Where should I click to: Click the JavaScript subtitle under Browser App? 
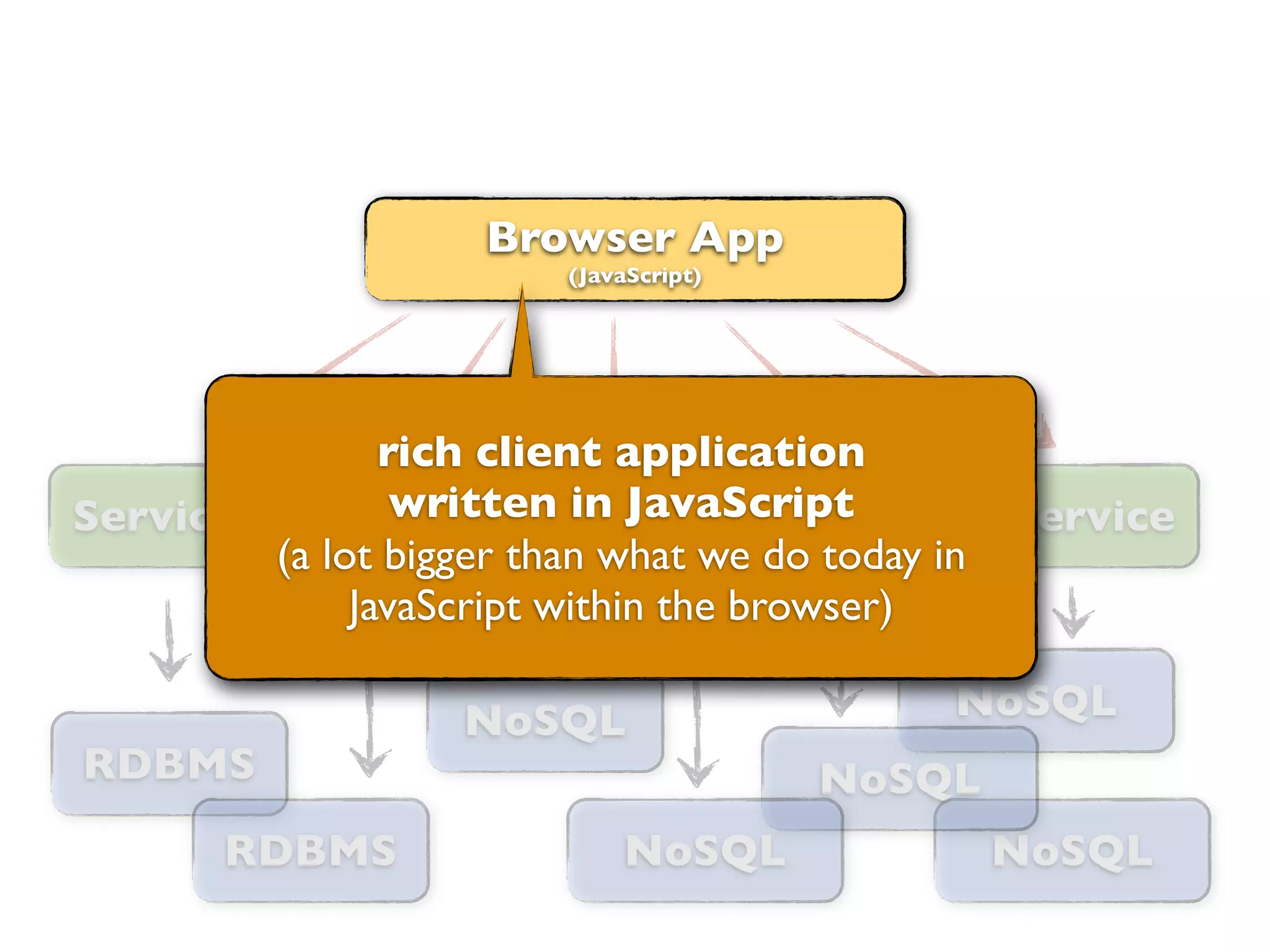(x=634, y=276)
